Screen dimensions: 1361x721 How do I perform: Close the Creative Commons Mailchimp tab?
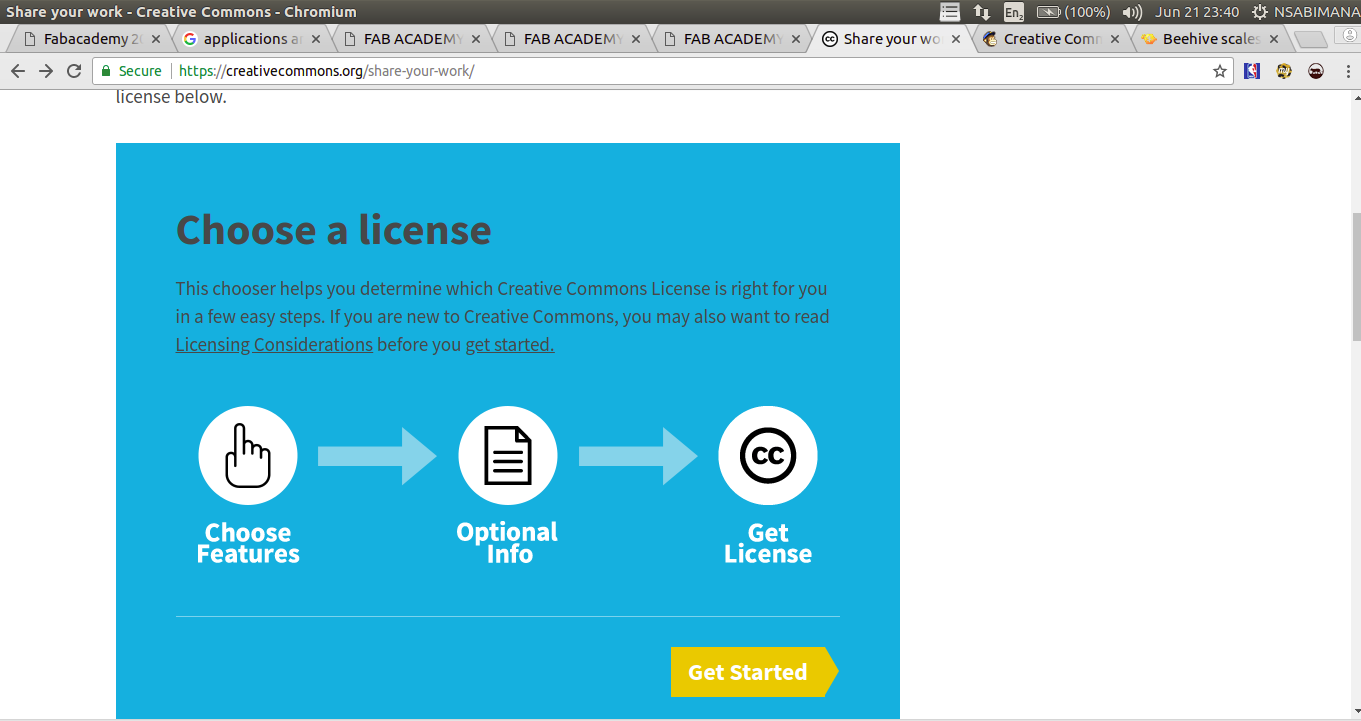tap(1116, 39)
